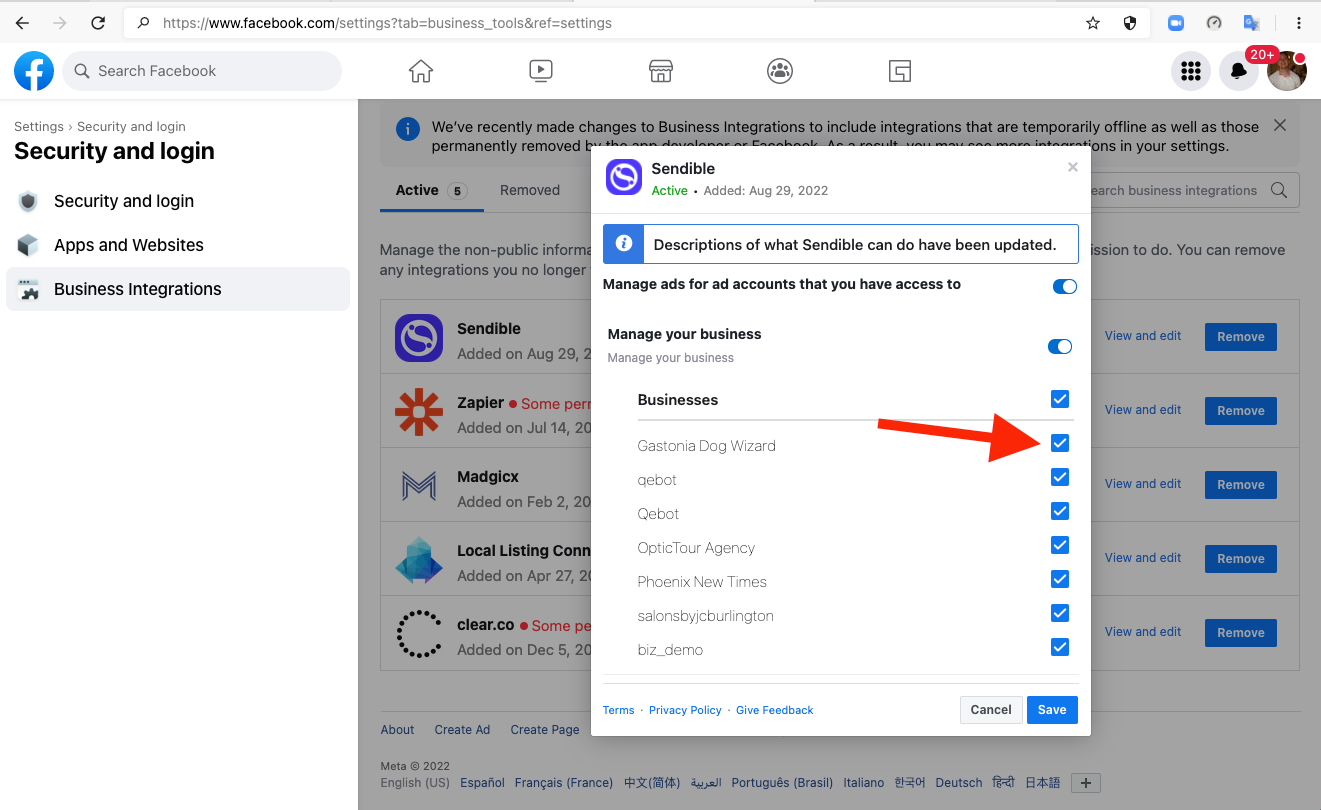Click the Facebook logo icon
The height and width of the screenshot is (810, 1321).
point(34,71)
